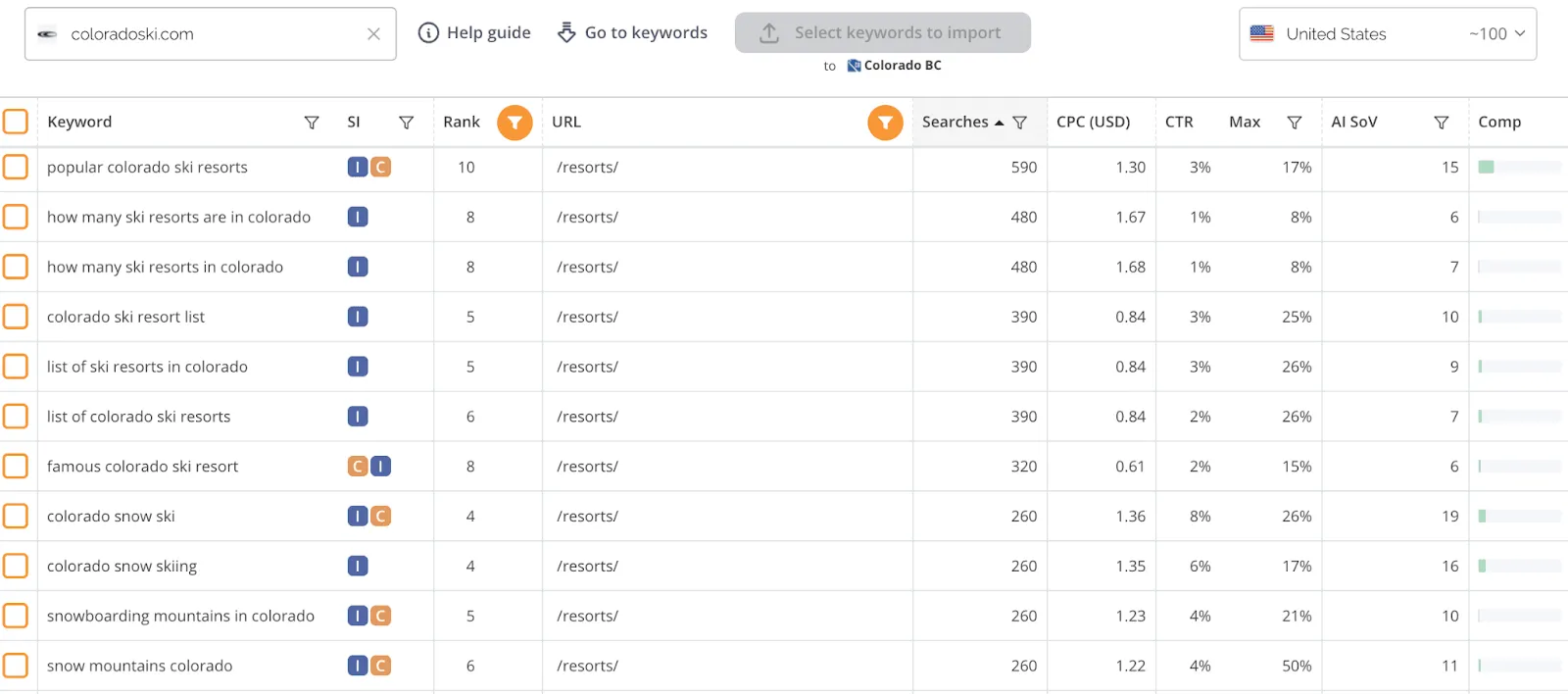Click the C intent badge for popular colorado ski resorts
The height and width of the screenshot is (694, 1568).
pyautogui.click(x=380, y=167)
